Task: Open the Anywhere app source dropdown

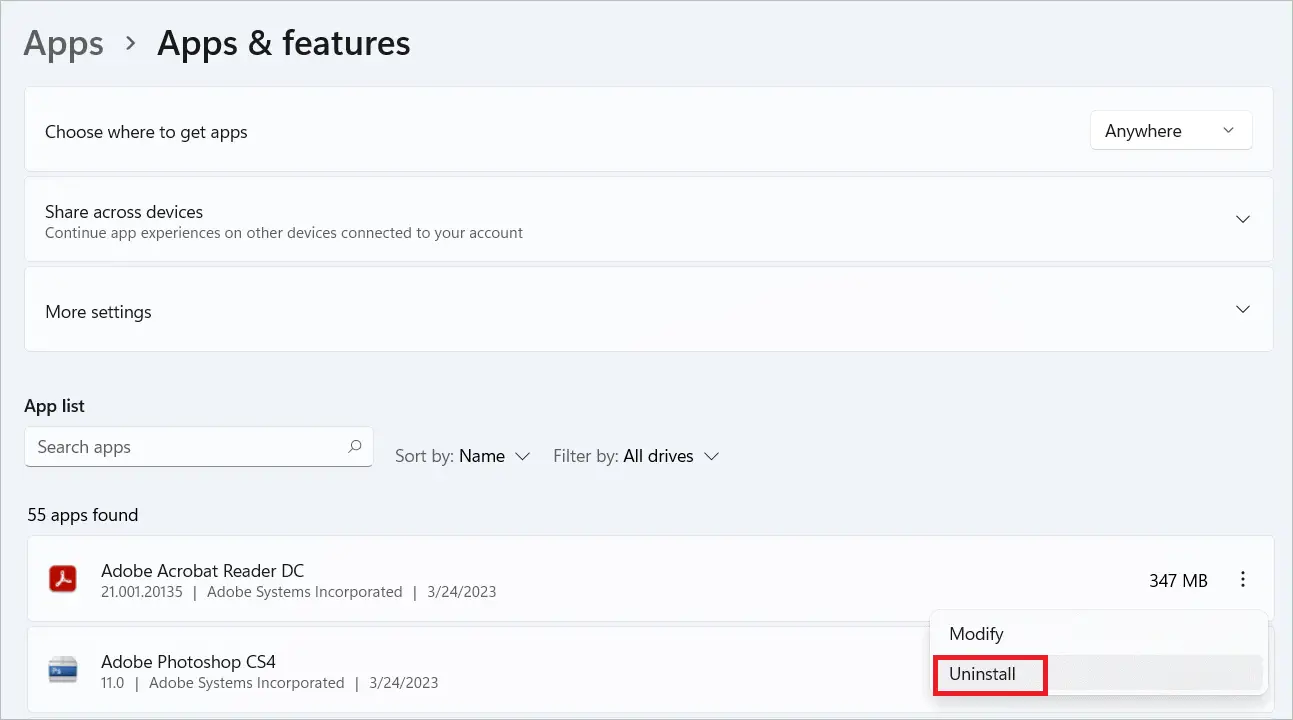Action: [1170, 131]
